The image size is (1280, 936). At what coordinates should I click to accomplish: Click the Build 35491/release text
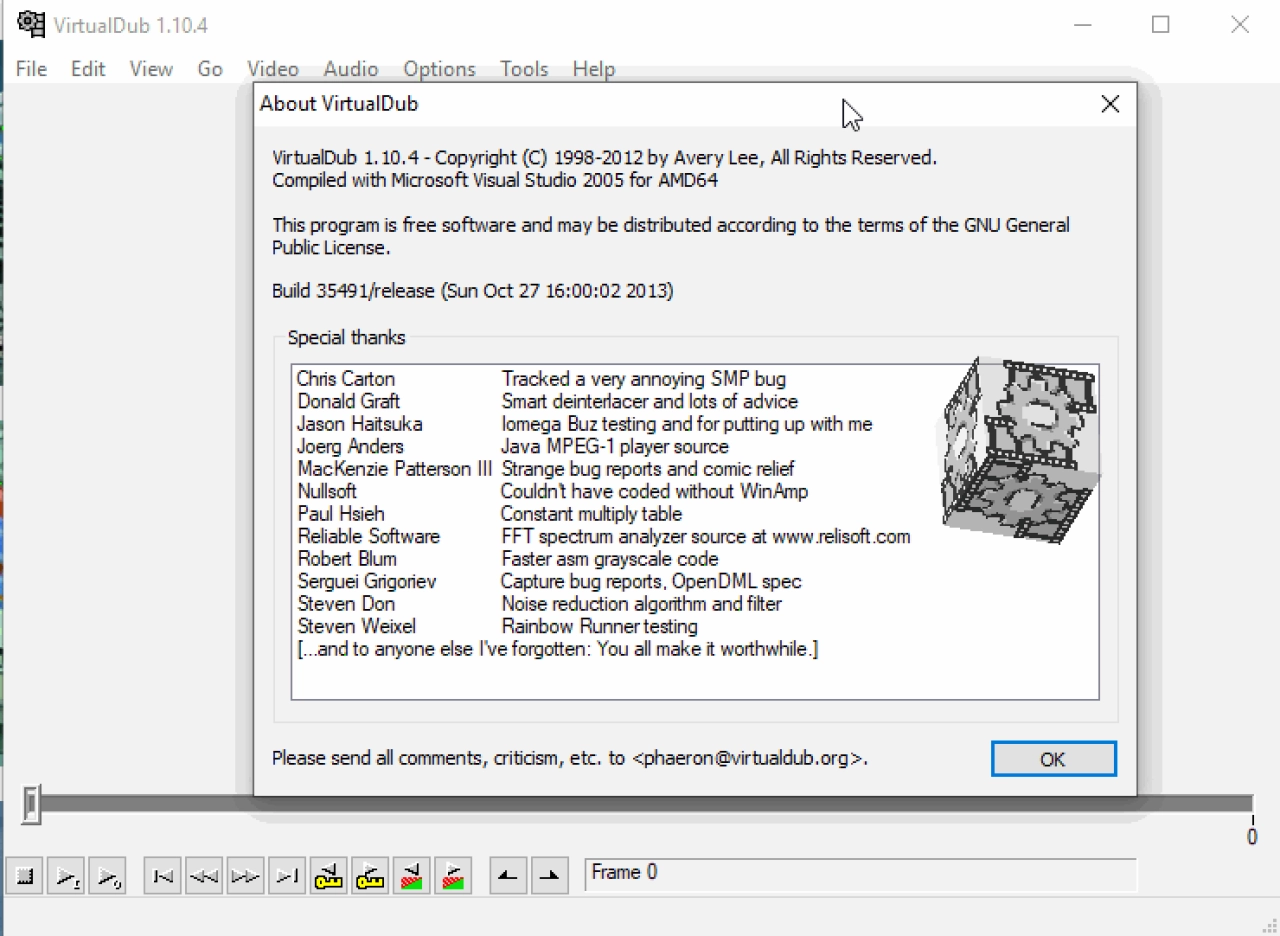[472, 291]
